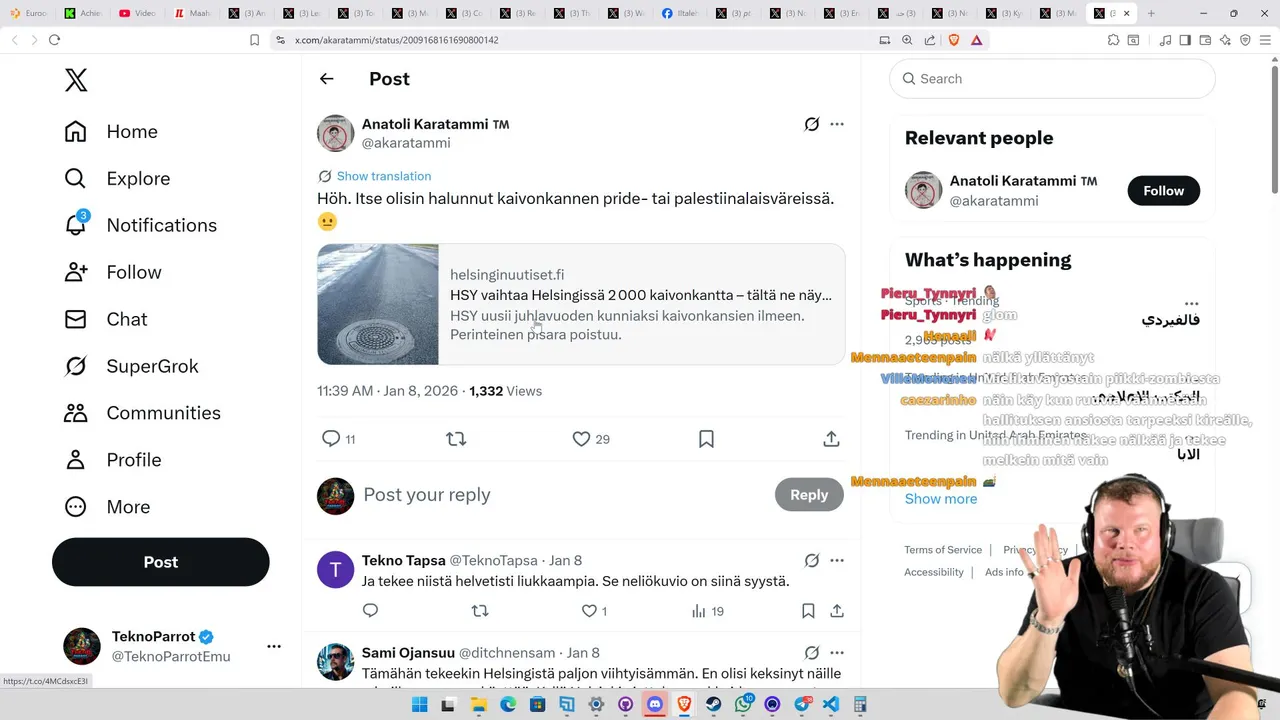Open Home in the sidebar
This screenshot has height=720, width=1280.
[x=111, y=132]
